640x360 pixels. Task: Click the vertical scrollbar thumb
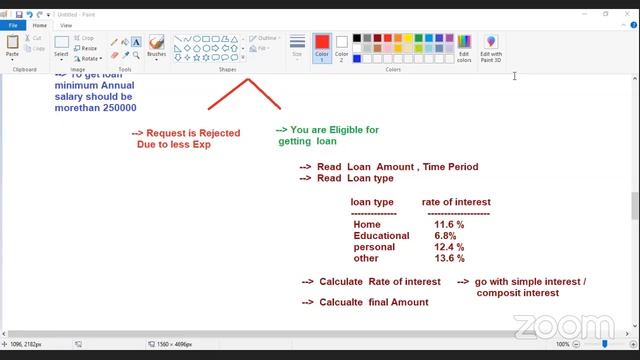(635, 206)
